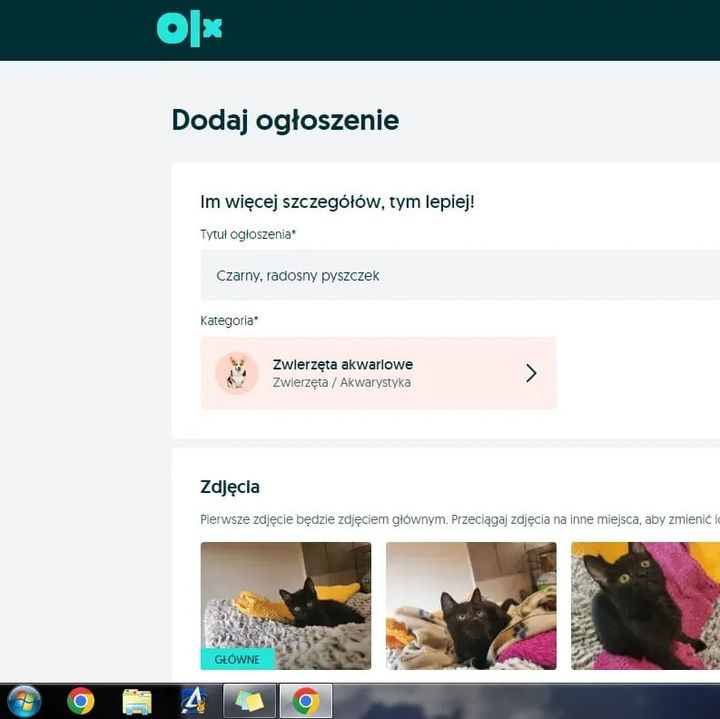This screenshot has width=720, height=719.
Task: Expand the category chevron arrow
Action: pos(531,373)
